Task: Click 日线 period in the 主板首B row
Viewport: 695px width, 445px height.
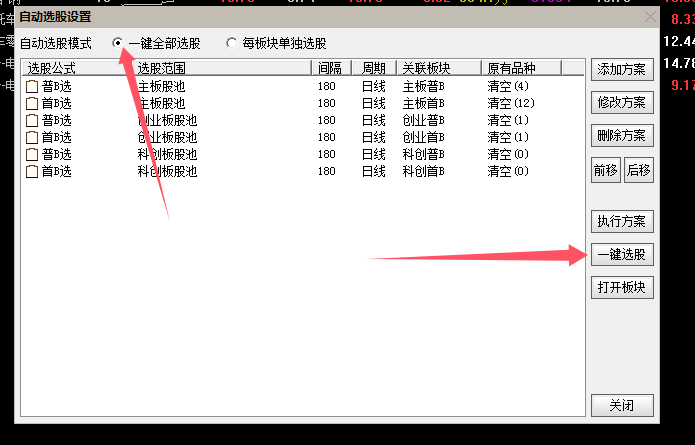Action: pyautogui.click(x=374, y=103)
